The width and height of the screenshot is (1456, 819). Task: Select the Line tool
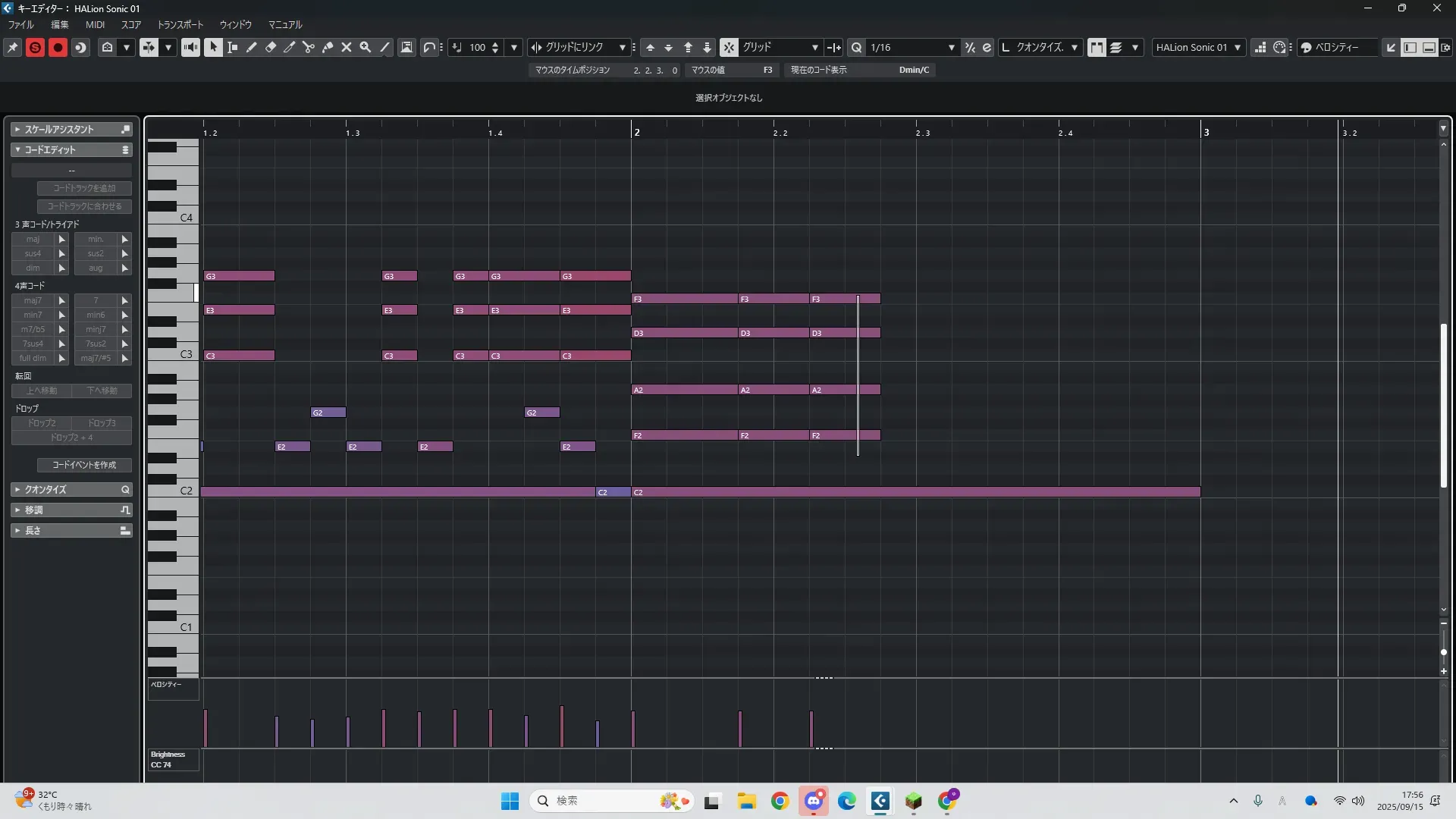coord(385,47)
